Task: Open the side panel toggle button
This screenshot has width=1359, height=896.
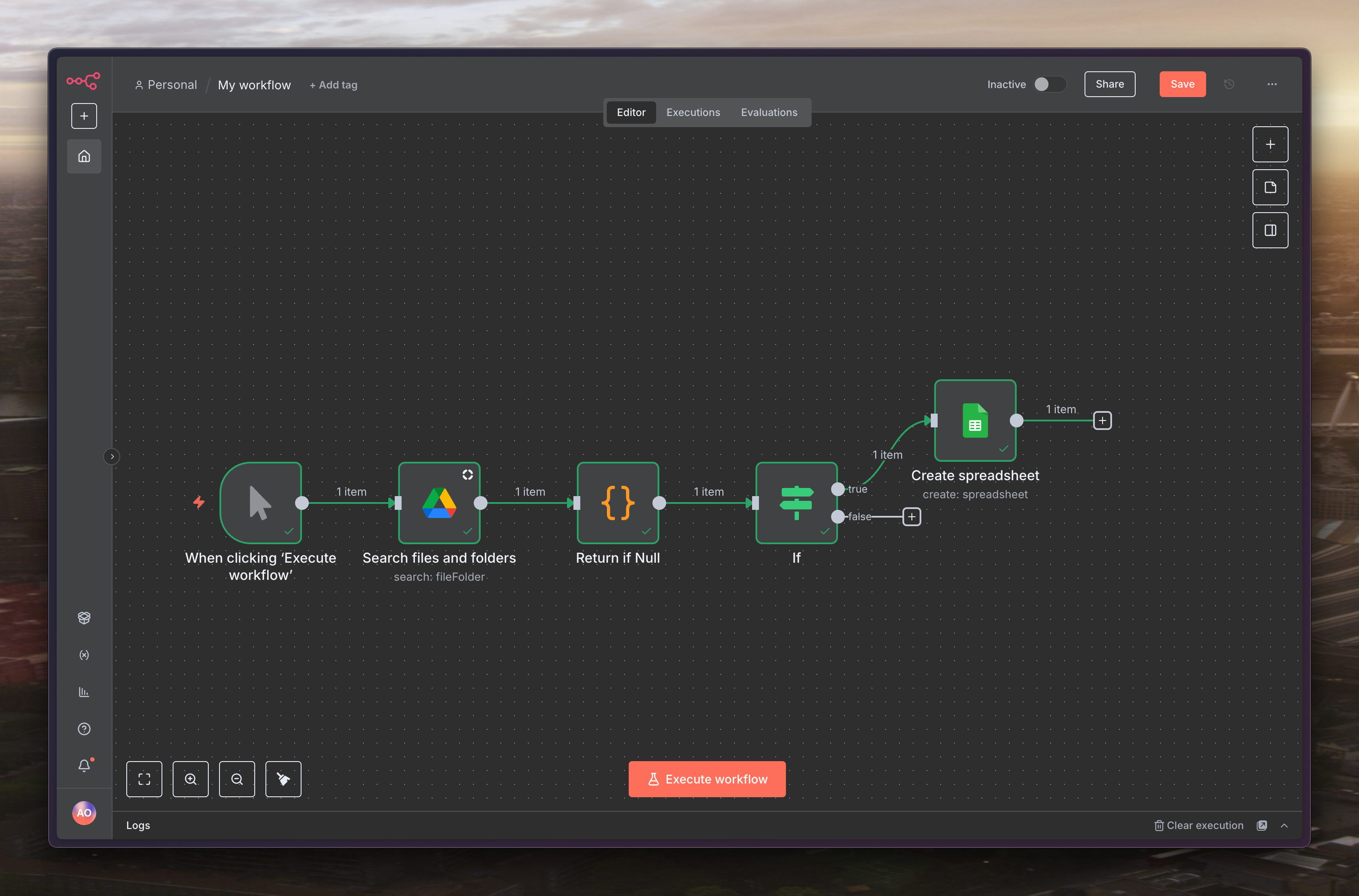Action: pos(1270,230)
